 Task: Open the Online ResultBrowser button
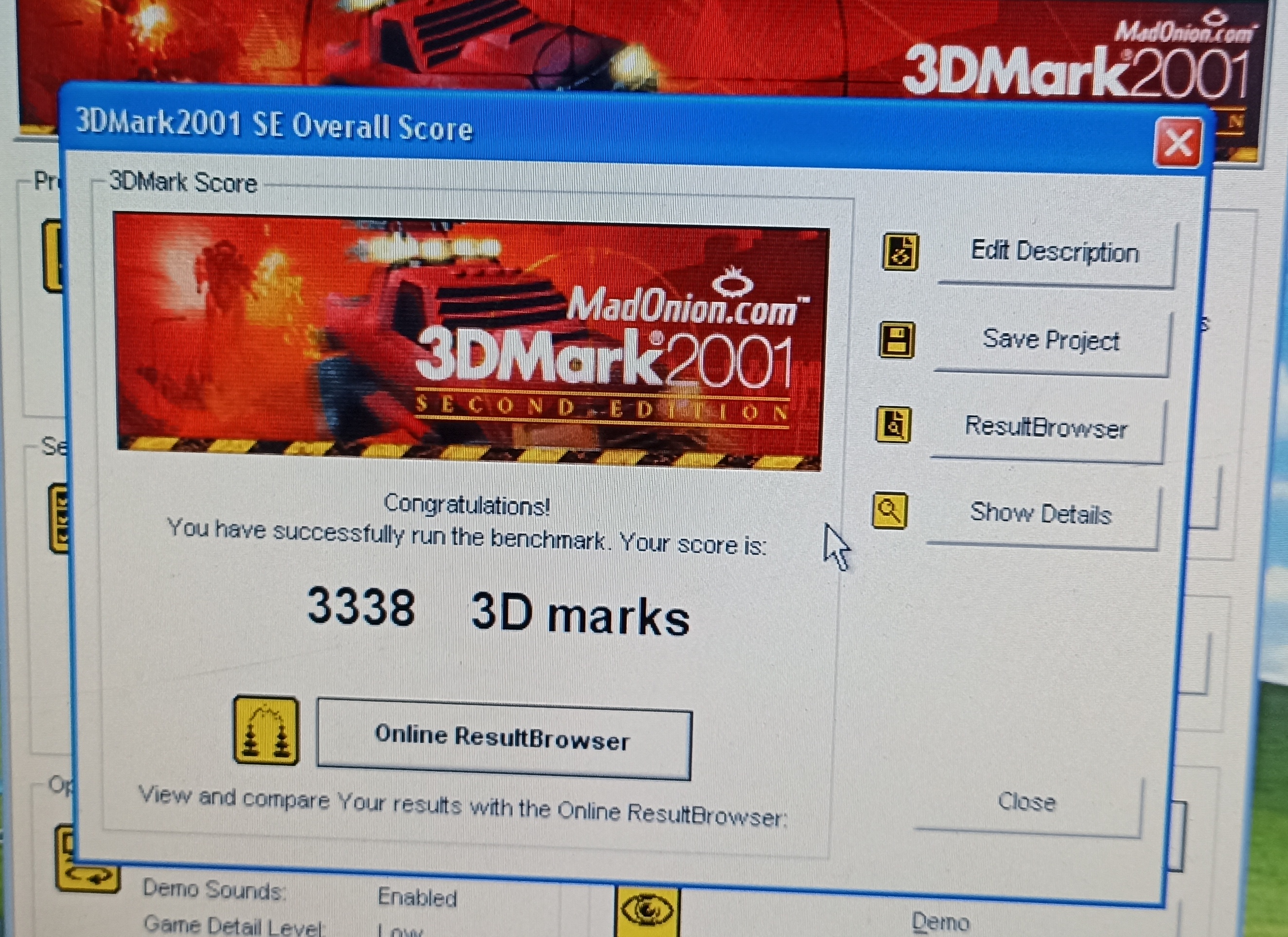tap(503, 739)
